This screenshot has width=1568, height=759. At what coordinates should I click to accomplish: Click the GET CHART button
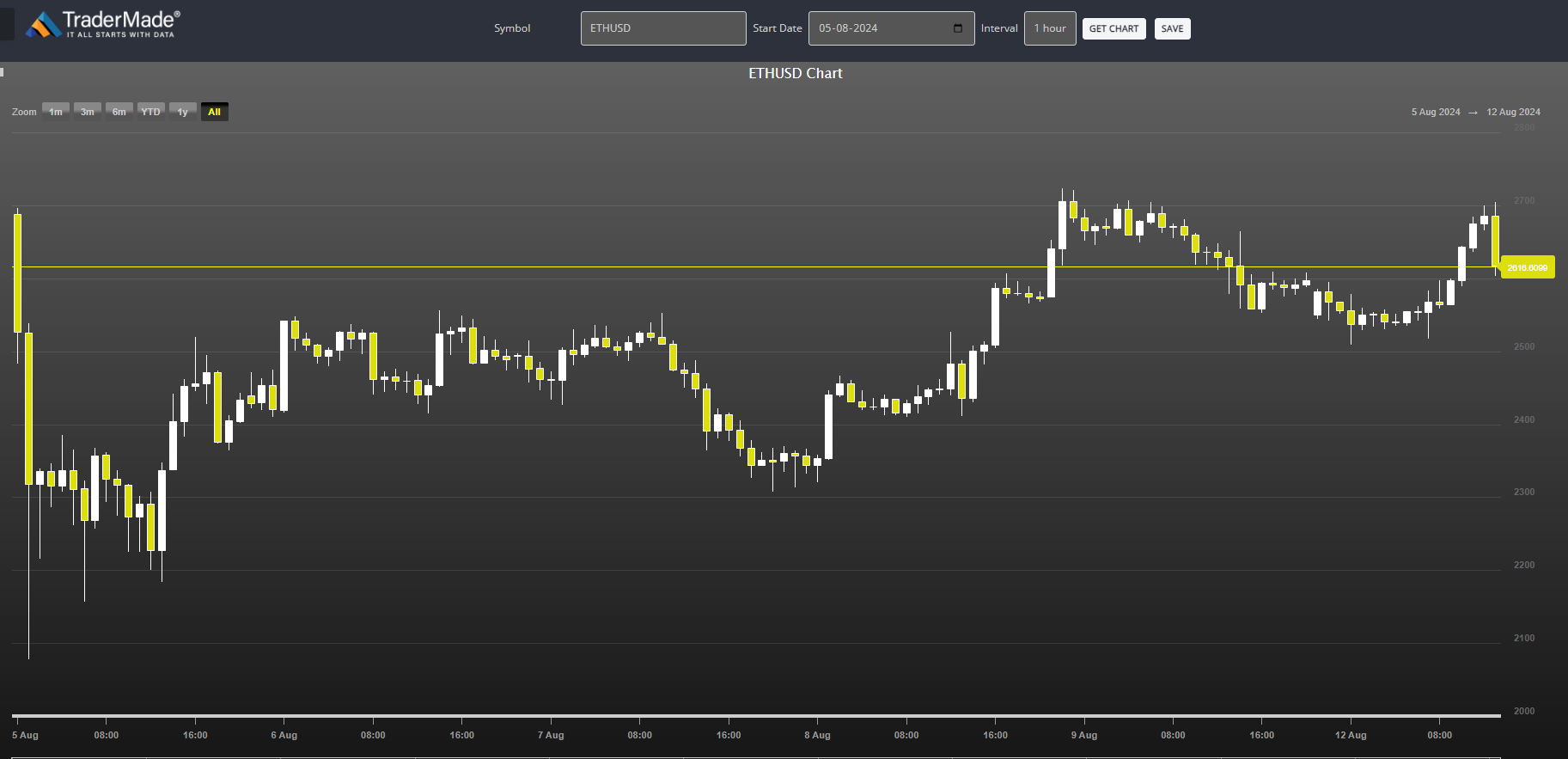tap(1113, 28)
